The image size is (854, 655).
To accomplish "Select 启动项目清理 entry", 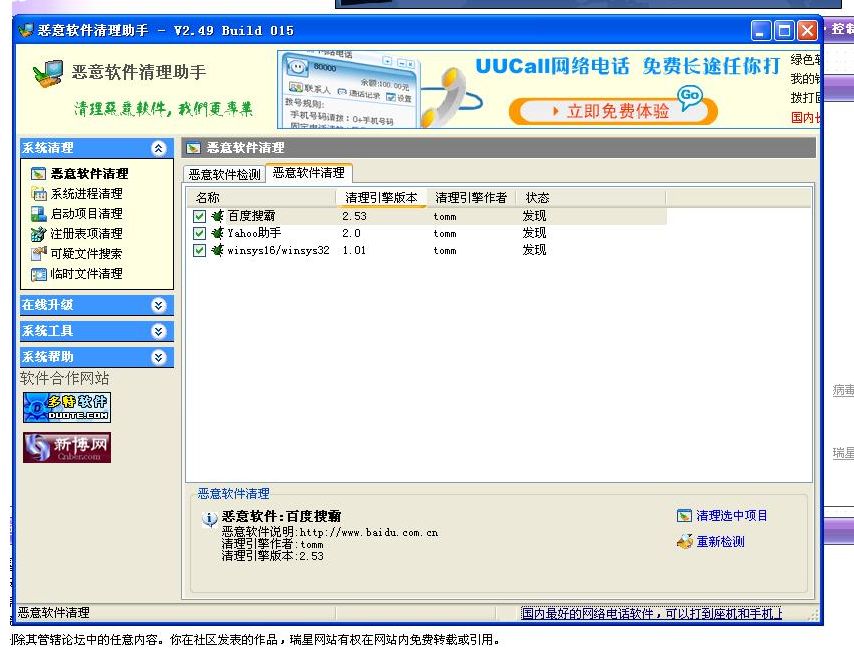I will click(x=87, y=214).
